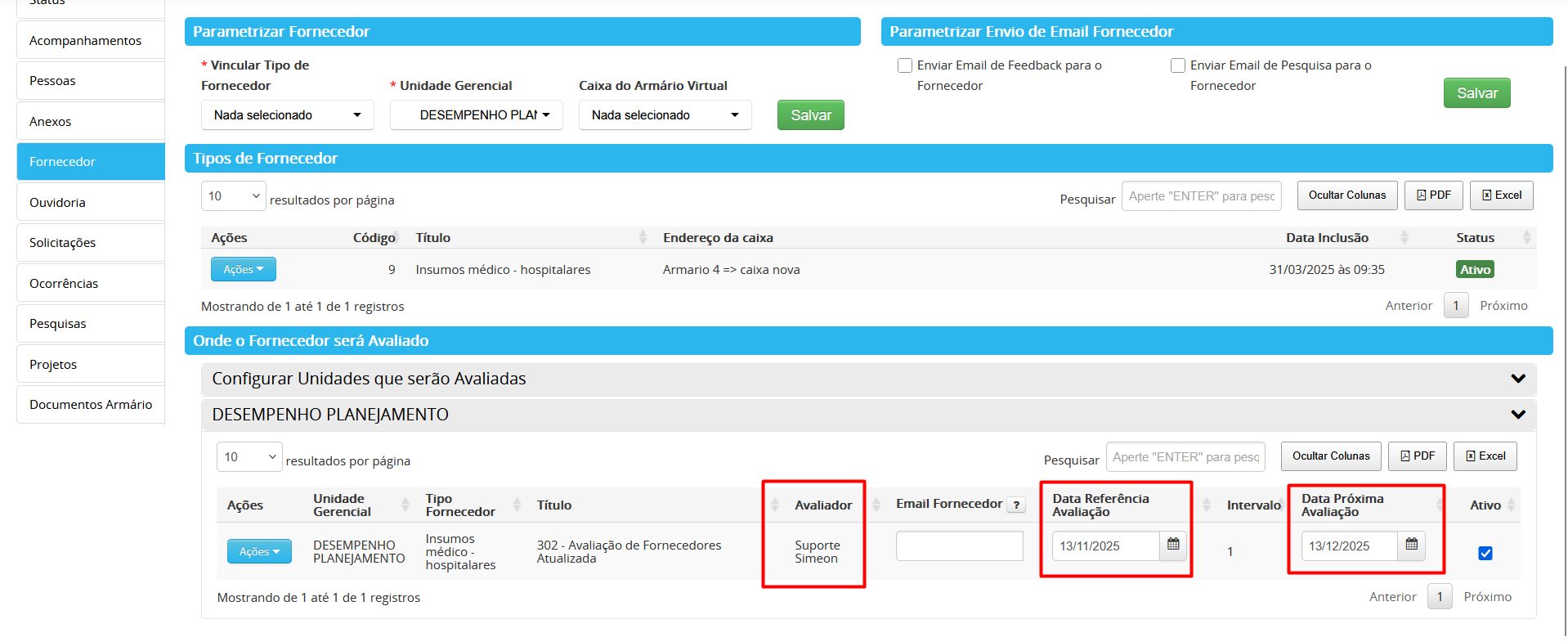
Task: Uncheck the Ativo checkbox in row
Action: pyautogui.click(x=1485, y=554)
